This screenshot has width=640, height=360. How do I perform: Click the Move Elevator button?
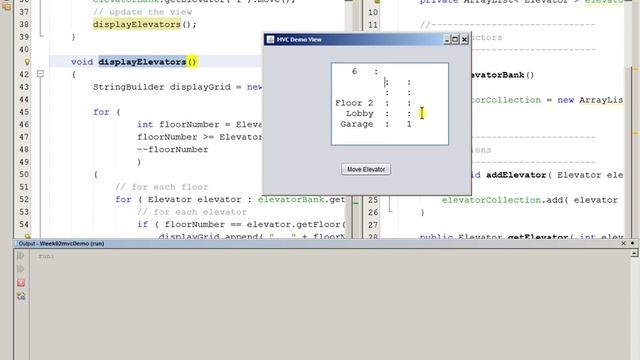(366, 169)
